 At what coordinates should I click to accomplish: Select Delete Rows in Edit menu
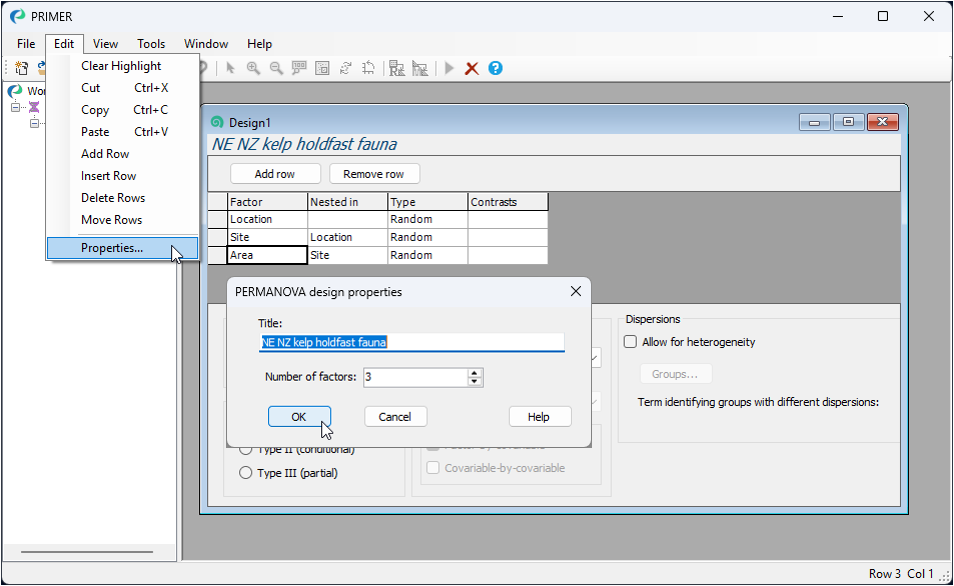click(x=113, y=198)
